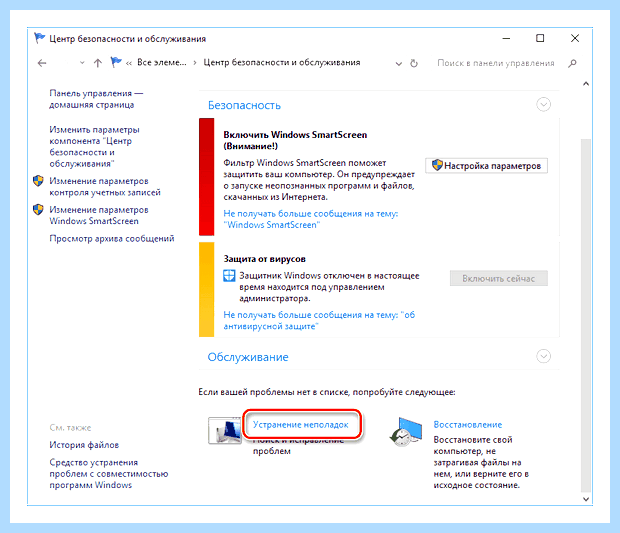Screen dimensions: 620x533
Task: Go up one folder level arrow
Action: (98, 63)
